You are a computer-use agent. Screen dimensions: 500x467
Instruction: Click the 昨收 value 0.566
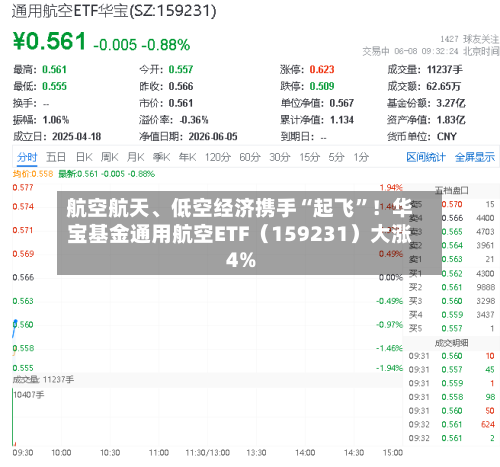(181, 86)
